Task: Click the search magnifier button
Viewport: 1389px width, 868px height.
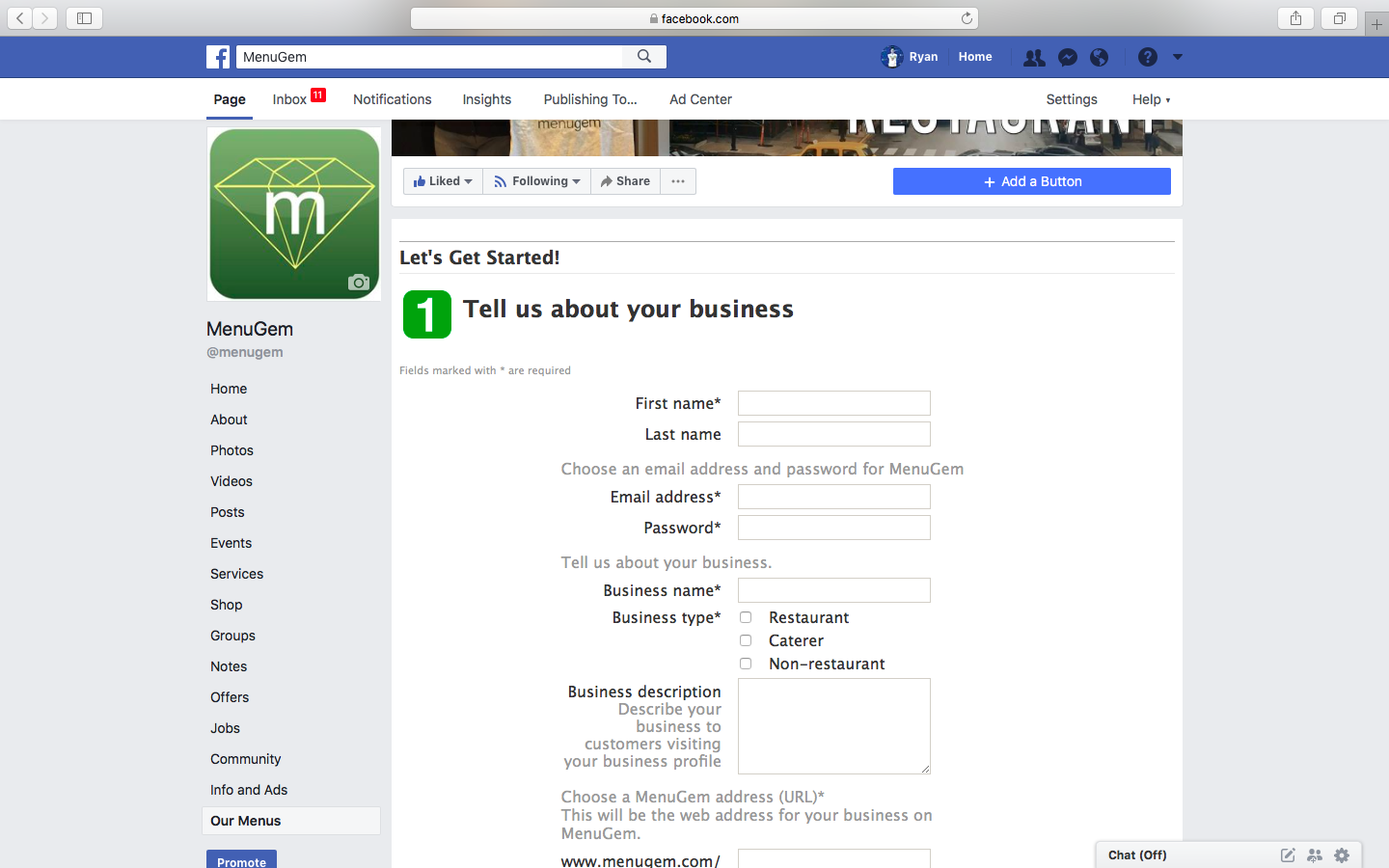Action: tap(644, 57)
